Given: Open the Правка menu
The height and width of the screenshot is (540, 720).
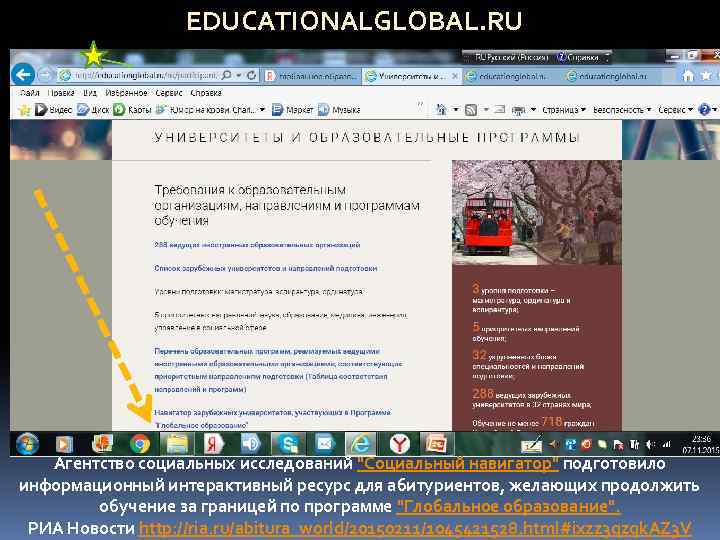Looking at the screenshot, I should 61,93.
